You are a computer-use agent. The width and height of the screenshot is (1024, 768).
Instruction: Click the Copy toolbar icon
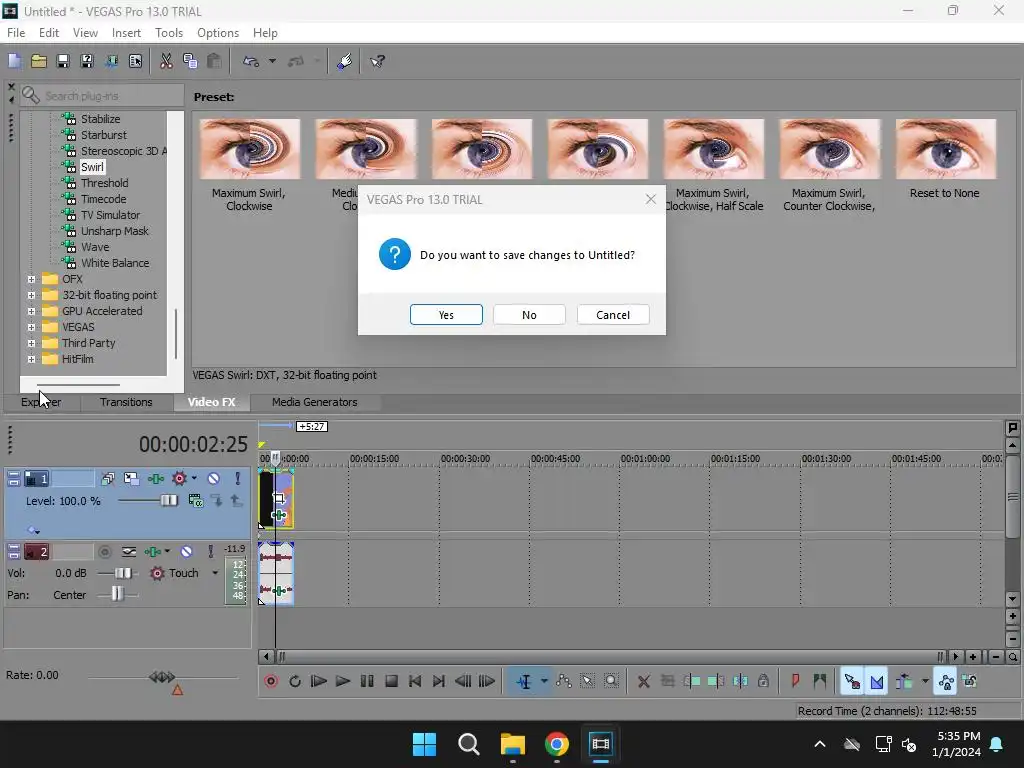click(x=190, y=61)
